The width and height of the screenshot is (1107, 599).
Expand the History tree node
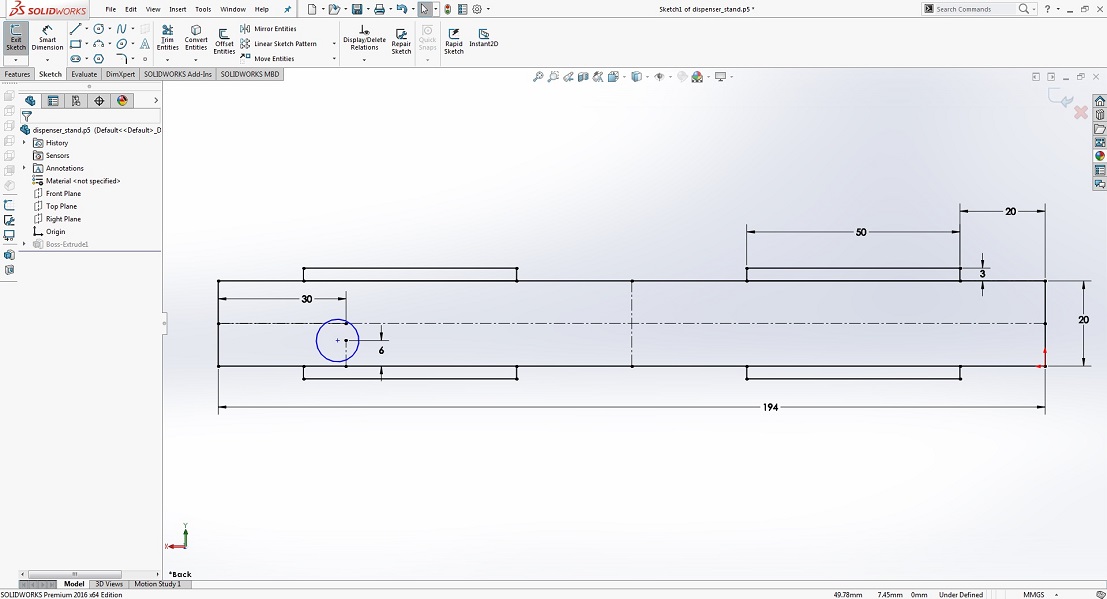pyautogui.click(x=24, y=143)
